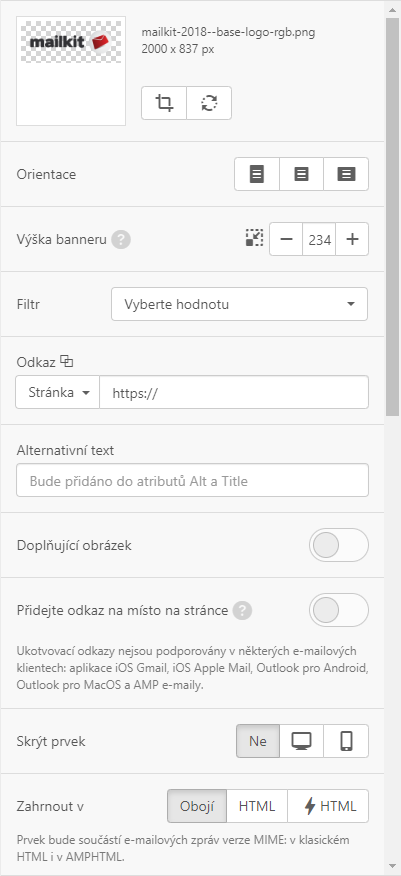Screen dimensions: 401x876
Task: Open the Filtr dropdown Vyberte hodnotu
Action: [239, 304]
